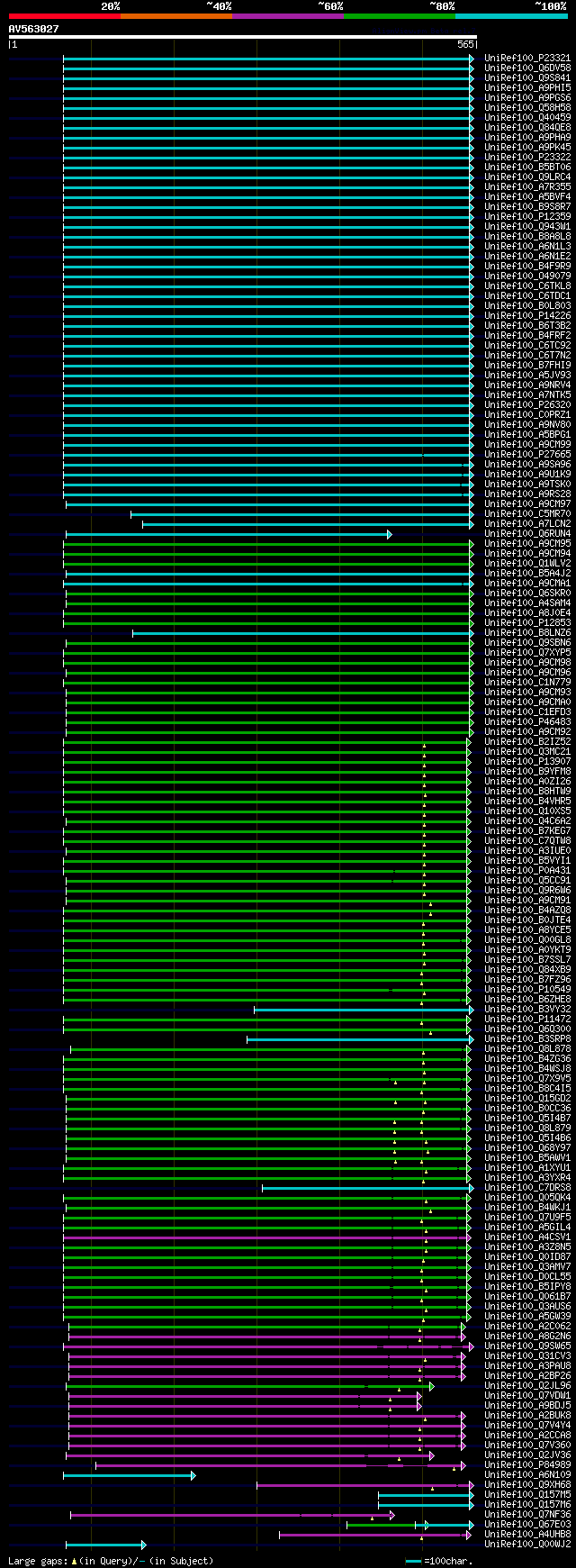Select hit label UniRef100_Q40459
Image resolution: width=576 pixels, height=1568 pixels.
[527, 117]
